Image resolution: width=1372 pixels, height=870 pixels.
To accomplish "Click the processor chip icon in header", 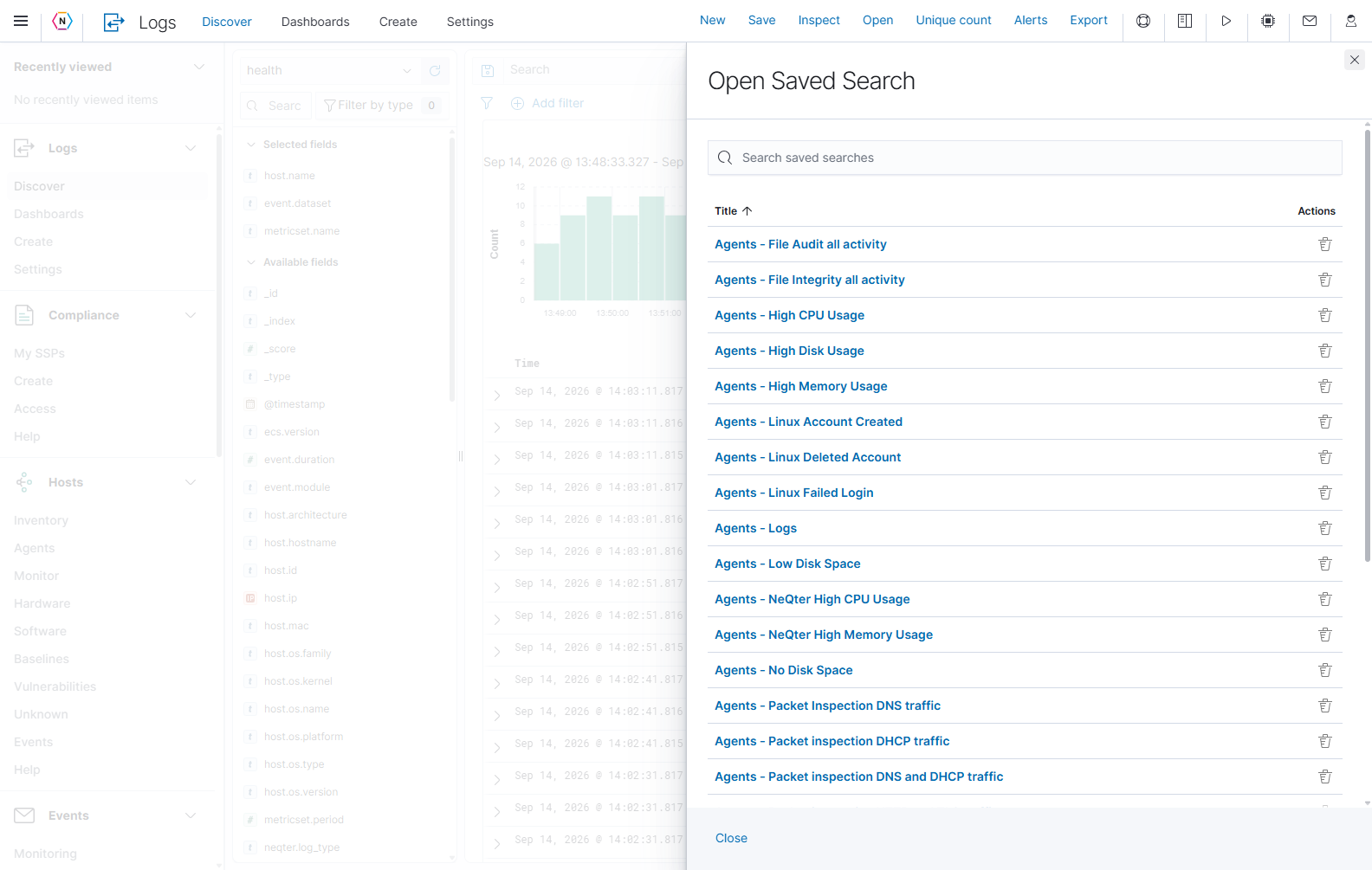I will point(1268,21).
